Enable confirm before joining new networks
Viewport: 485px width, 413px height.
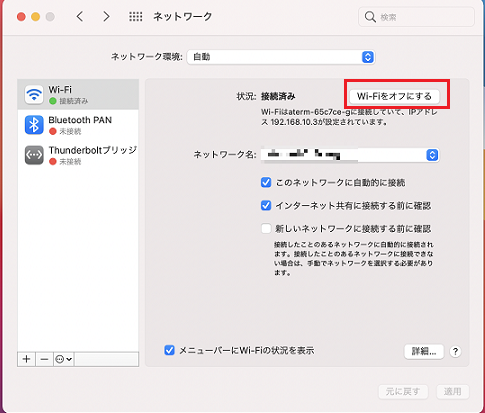266,229
